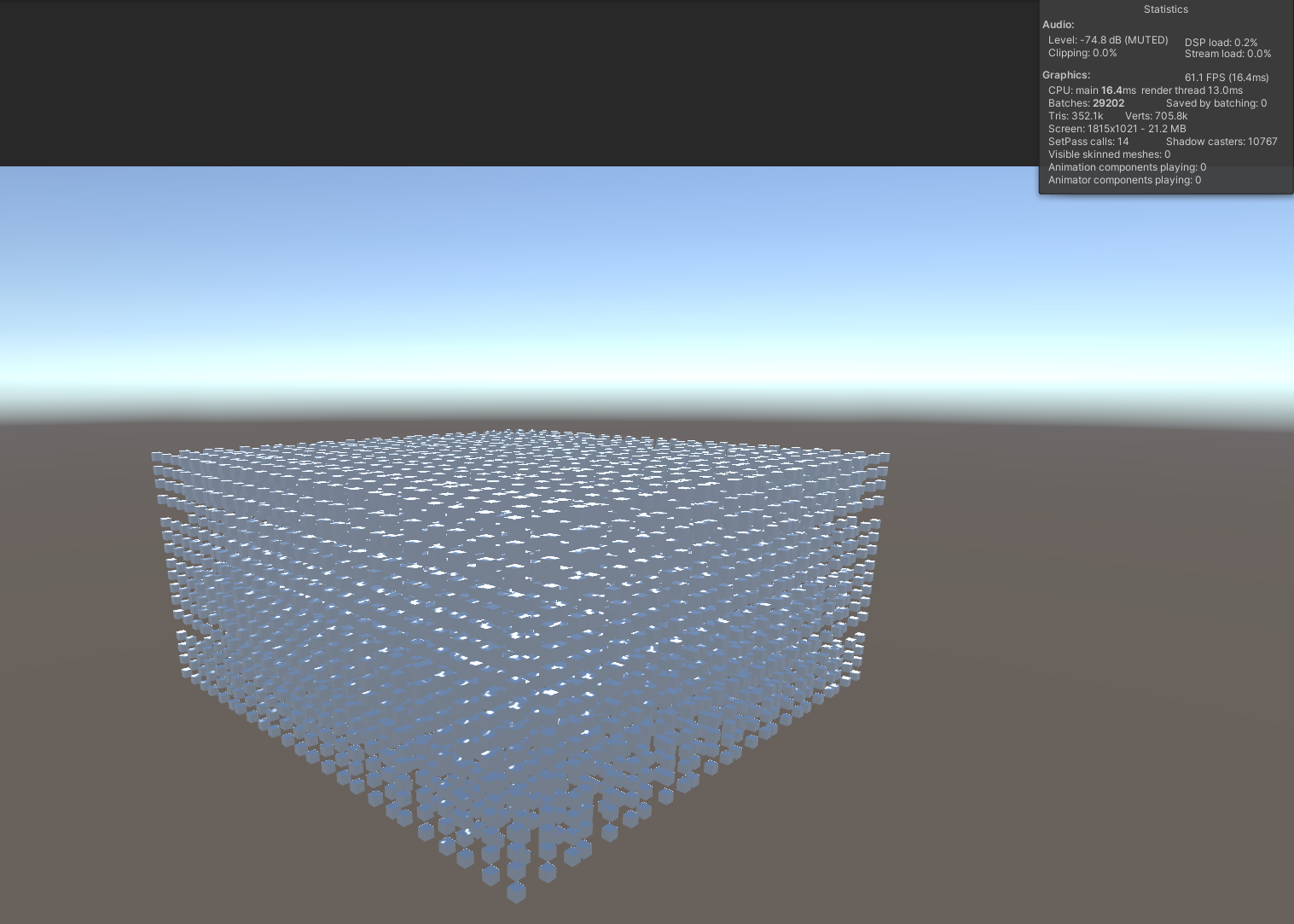The width and height of the screenshot is (1294, 924).
Task: Click the Clipping 0.0% entry
Action: pos(1082,53)
